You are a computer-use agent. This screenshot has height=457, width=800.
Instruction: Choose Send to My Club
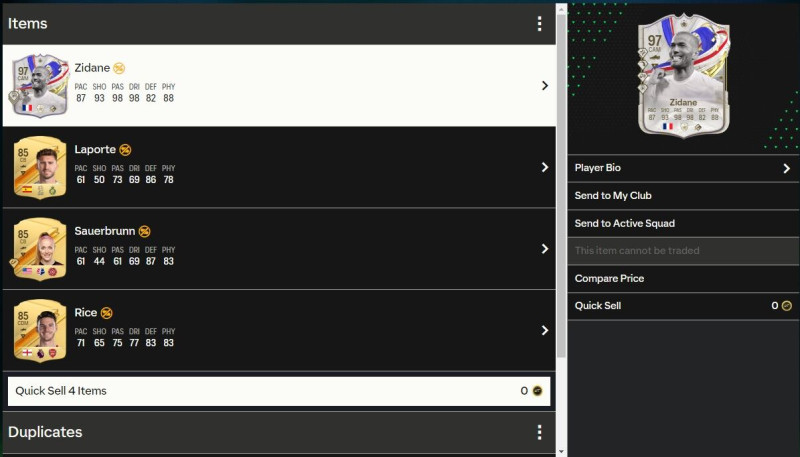[x=683, y=195]
